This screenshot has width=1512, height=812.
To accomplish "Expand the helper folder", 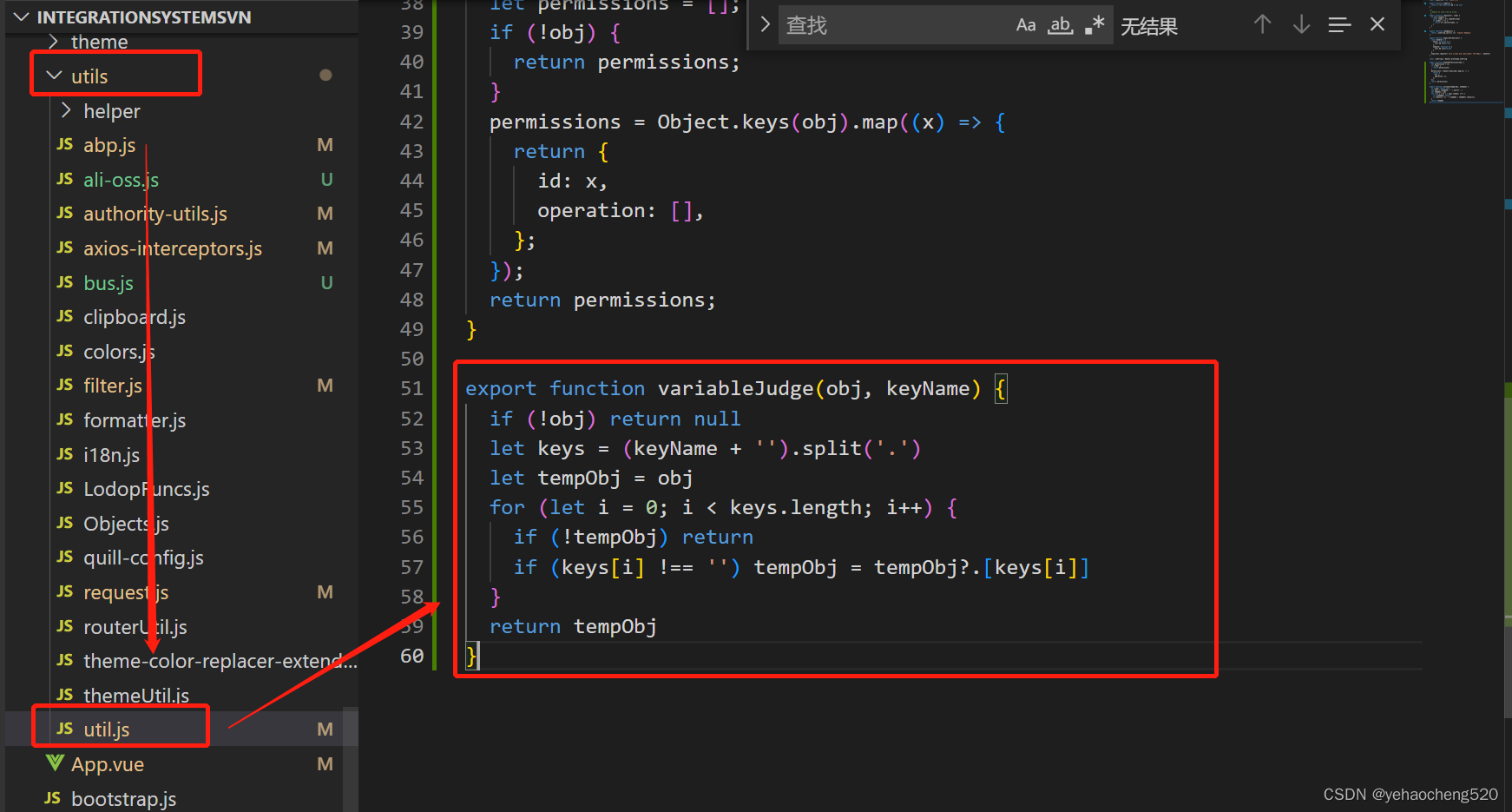I will pyautogui.click(x=111, y=111).
